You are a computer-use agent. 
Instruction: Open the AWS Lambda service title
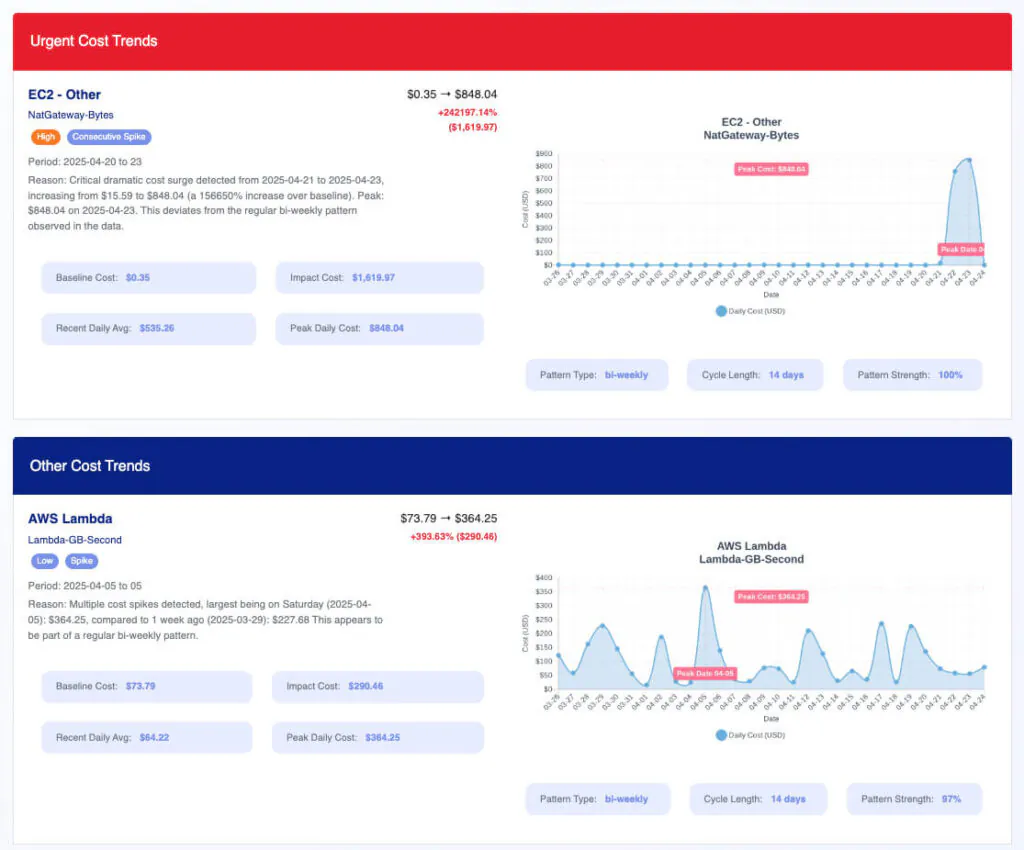point(70,519)
